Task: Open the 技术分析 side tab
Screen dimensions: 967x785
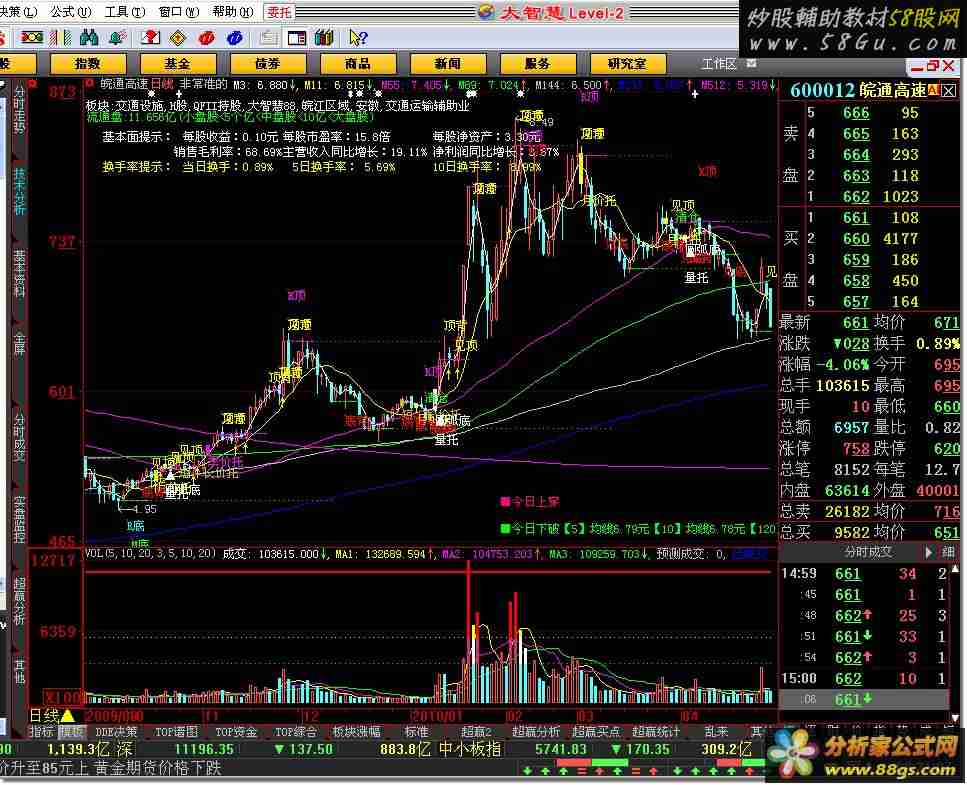Action: click(x=19, y=191)
